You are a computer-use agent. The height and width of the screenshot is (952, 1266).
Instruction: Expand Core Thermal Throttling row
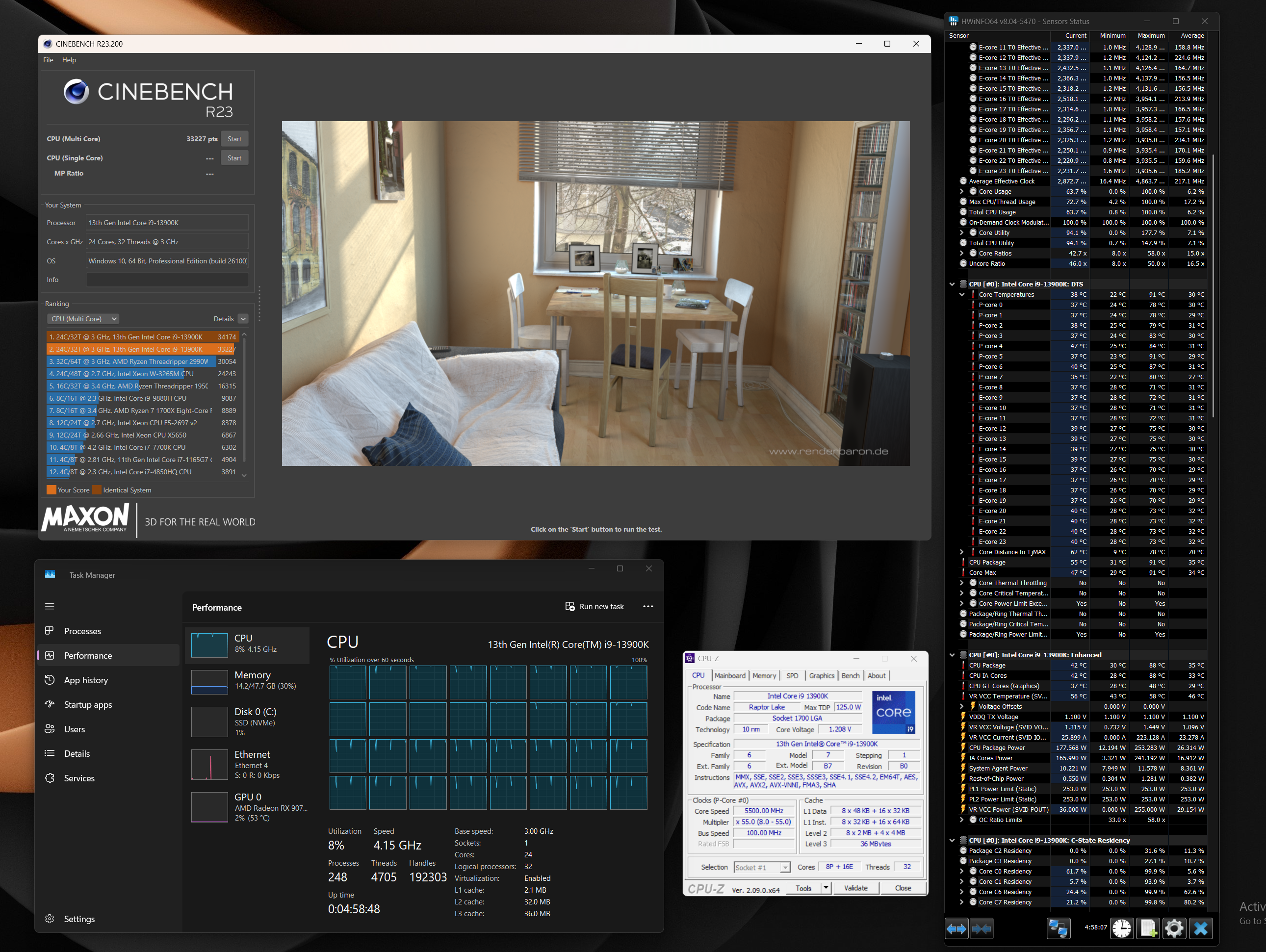962,583
